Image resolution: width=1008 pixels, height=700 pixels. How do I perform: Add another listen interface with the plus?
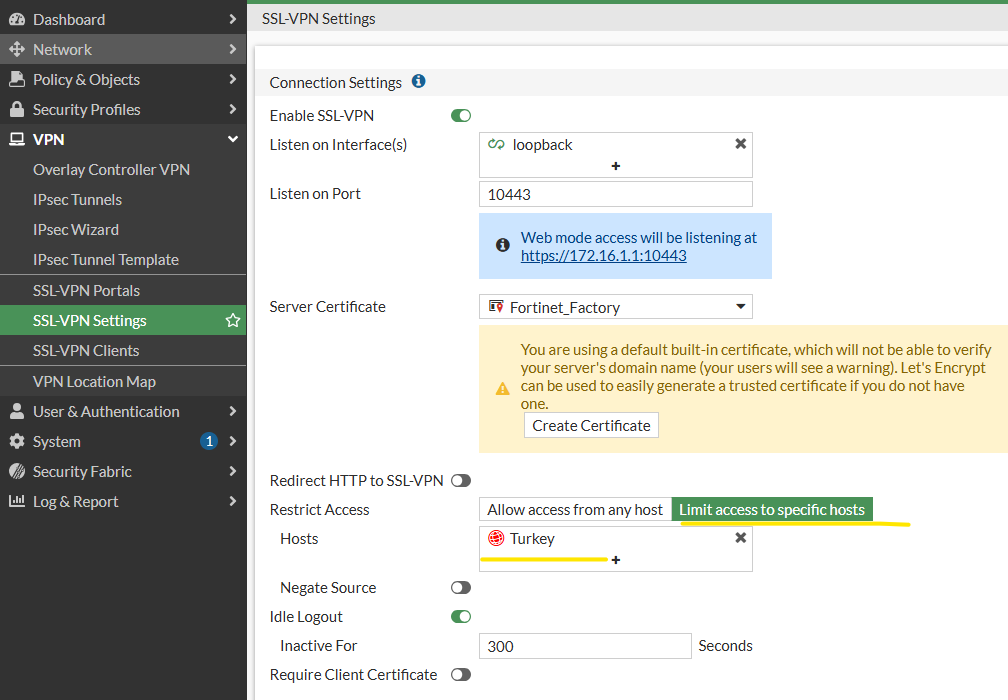tap(616, 166)
